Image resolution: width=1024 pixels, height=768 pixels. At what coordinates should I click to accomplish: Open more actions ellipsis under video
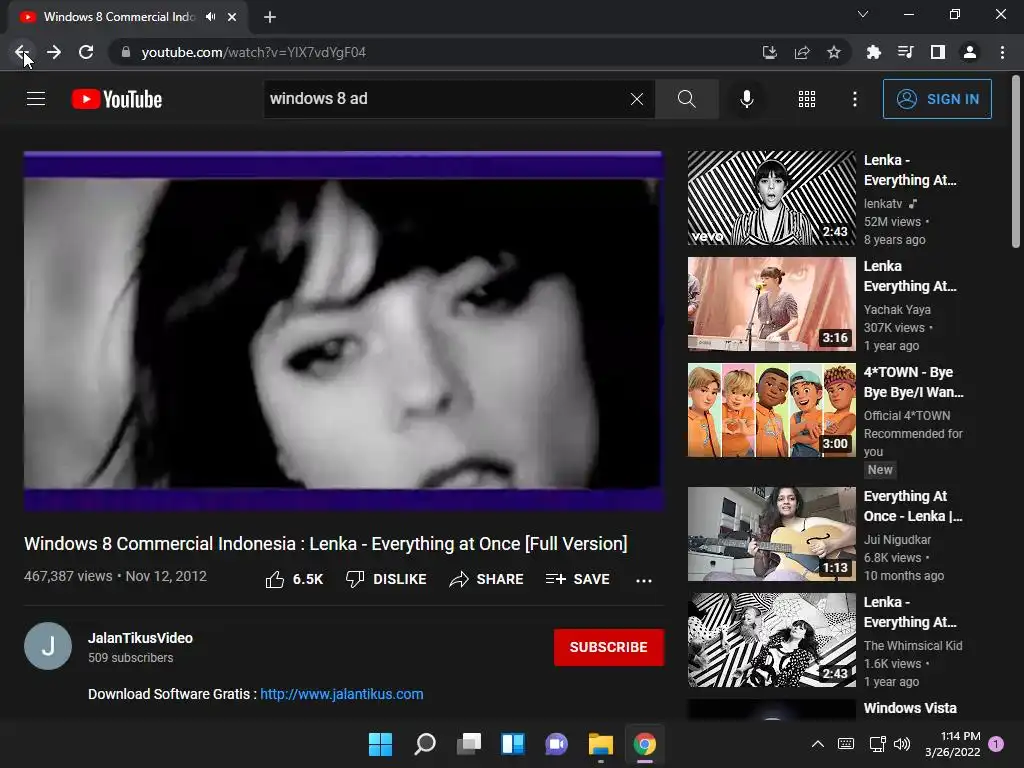click(x=644, y=580)
